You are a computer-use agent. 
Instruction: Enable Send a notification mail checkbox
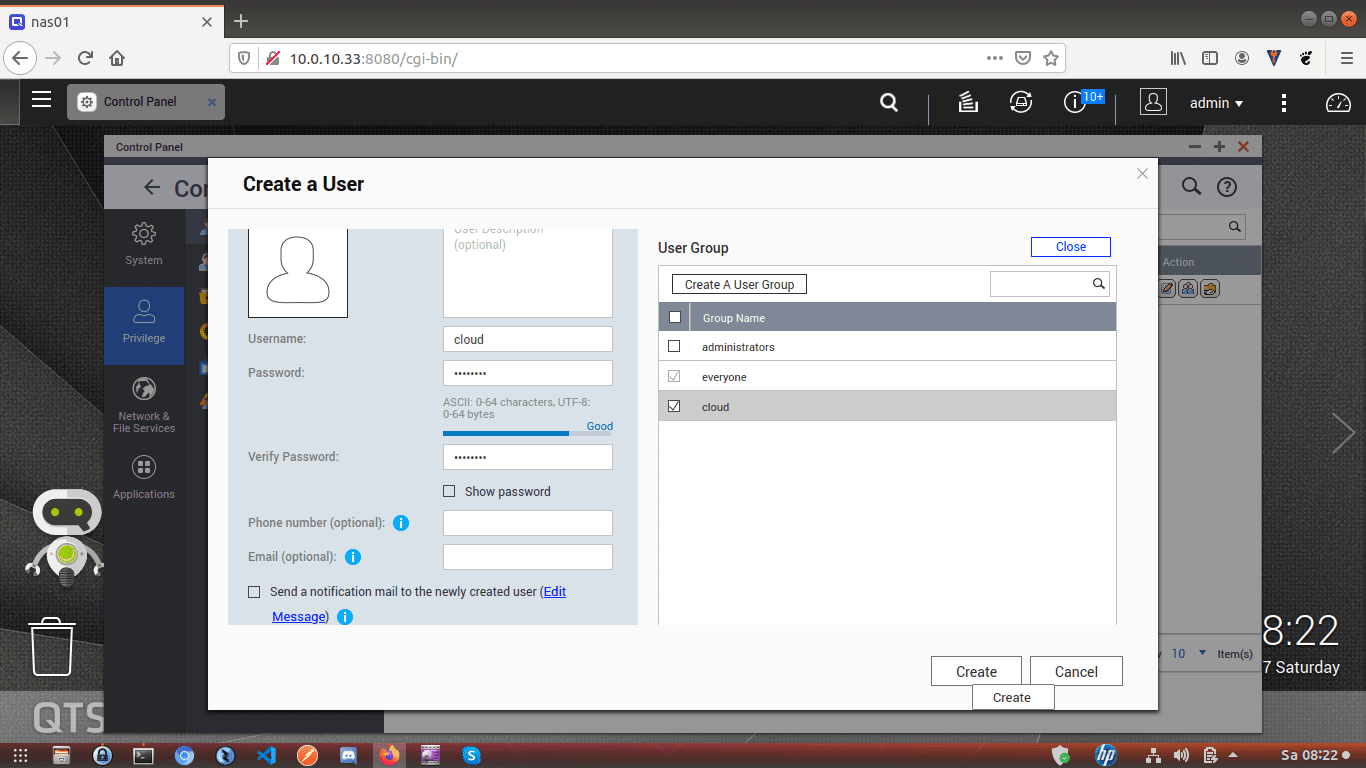coord(254,592)
